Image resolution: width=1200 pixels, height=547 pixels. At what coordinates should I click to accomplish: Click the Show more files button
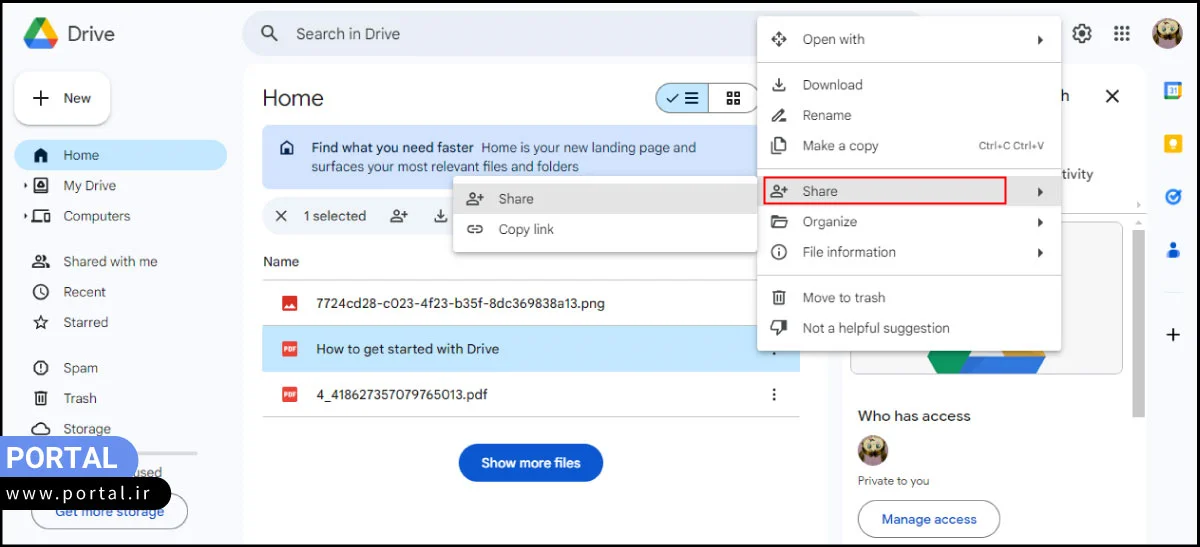click(x=530, y=463)
